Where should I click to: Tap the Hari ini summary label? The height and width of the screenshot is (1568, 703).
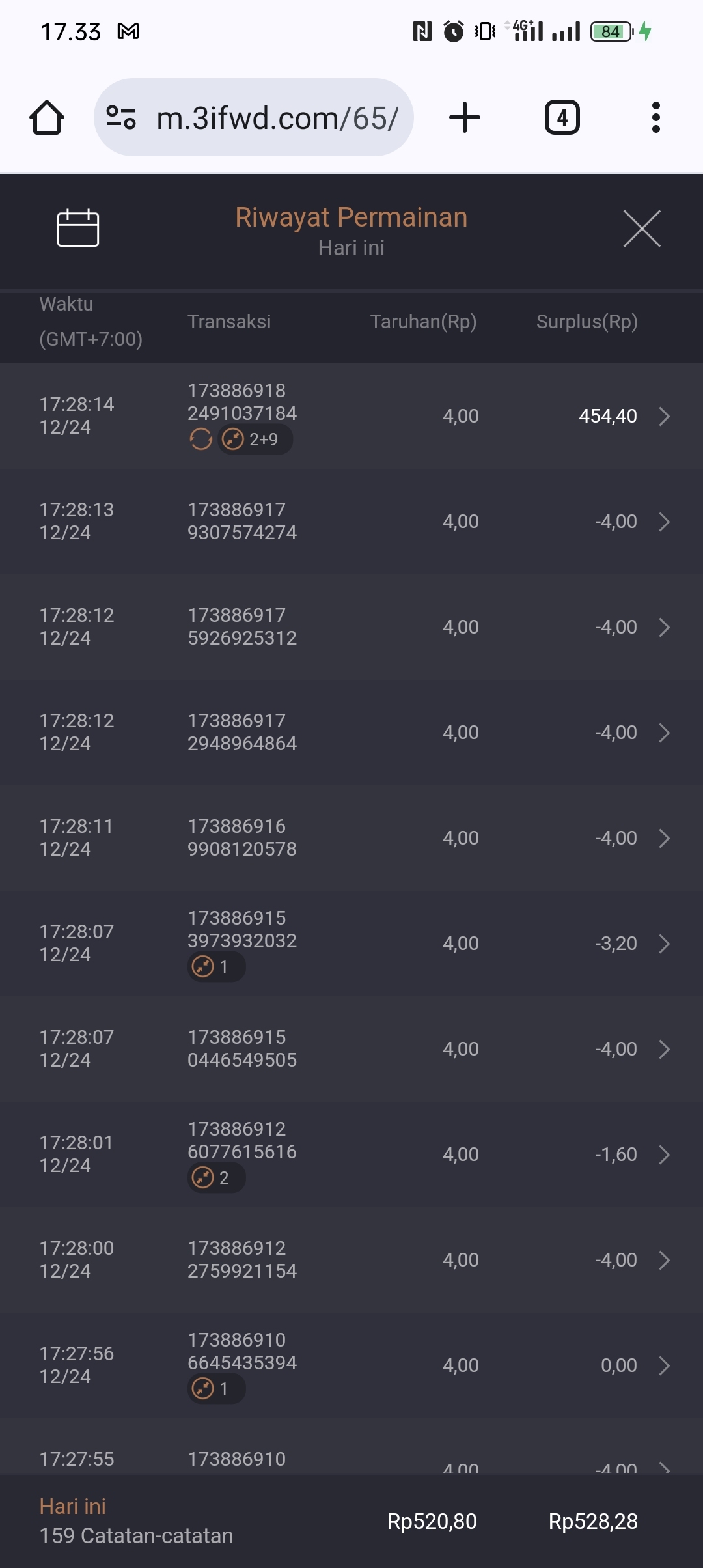pos(73,1507)
